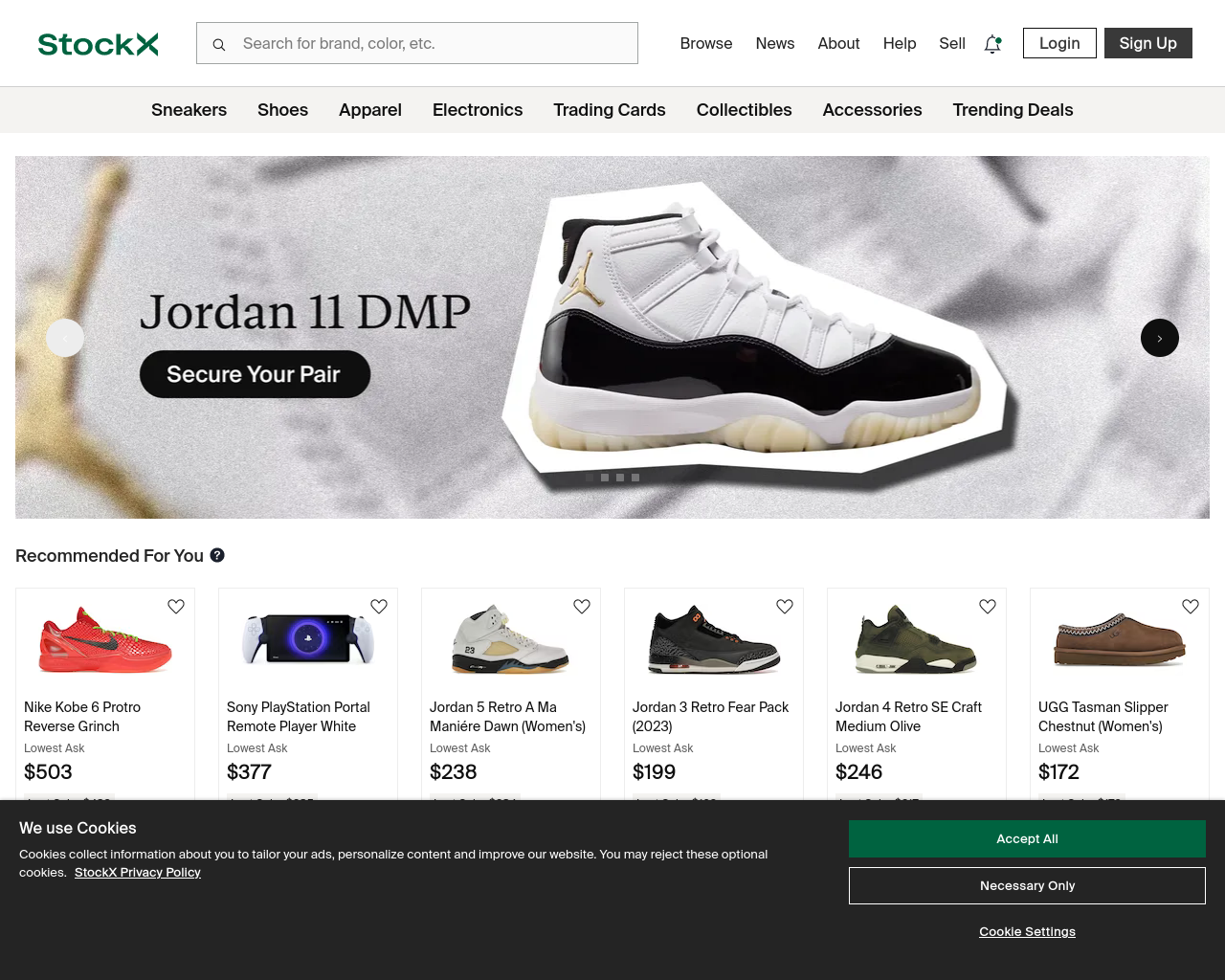Viewport: 1225px width, 980px height.
Task: Heart the Jordan 3 Retro Fear Pack
Action: (785, 607)
